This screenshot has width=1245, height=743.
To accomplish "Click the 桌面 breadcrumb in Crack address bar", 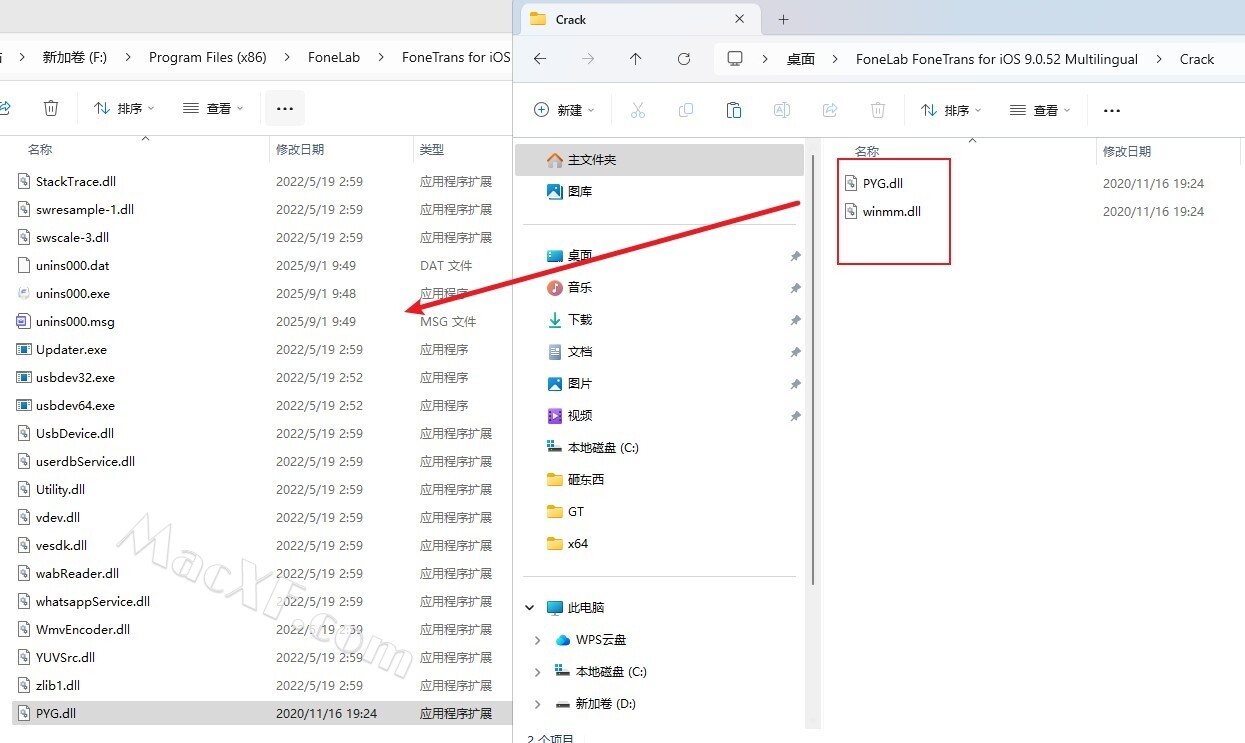I will pos(800,59).
